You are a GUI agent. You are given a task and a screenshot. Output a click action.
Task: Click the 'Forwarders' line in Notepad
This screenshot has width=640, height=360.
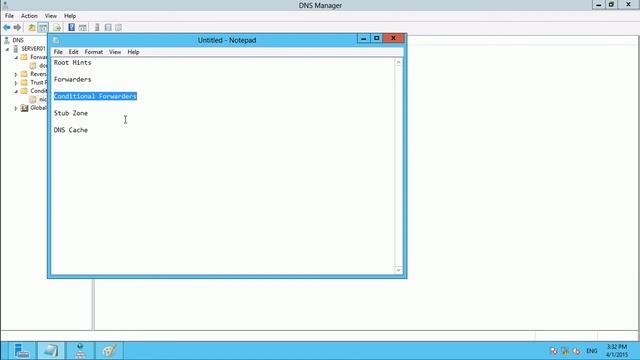click(73, 79)
